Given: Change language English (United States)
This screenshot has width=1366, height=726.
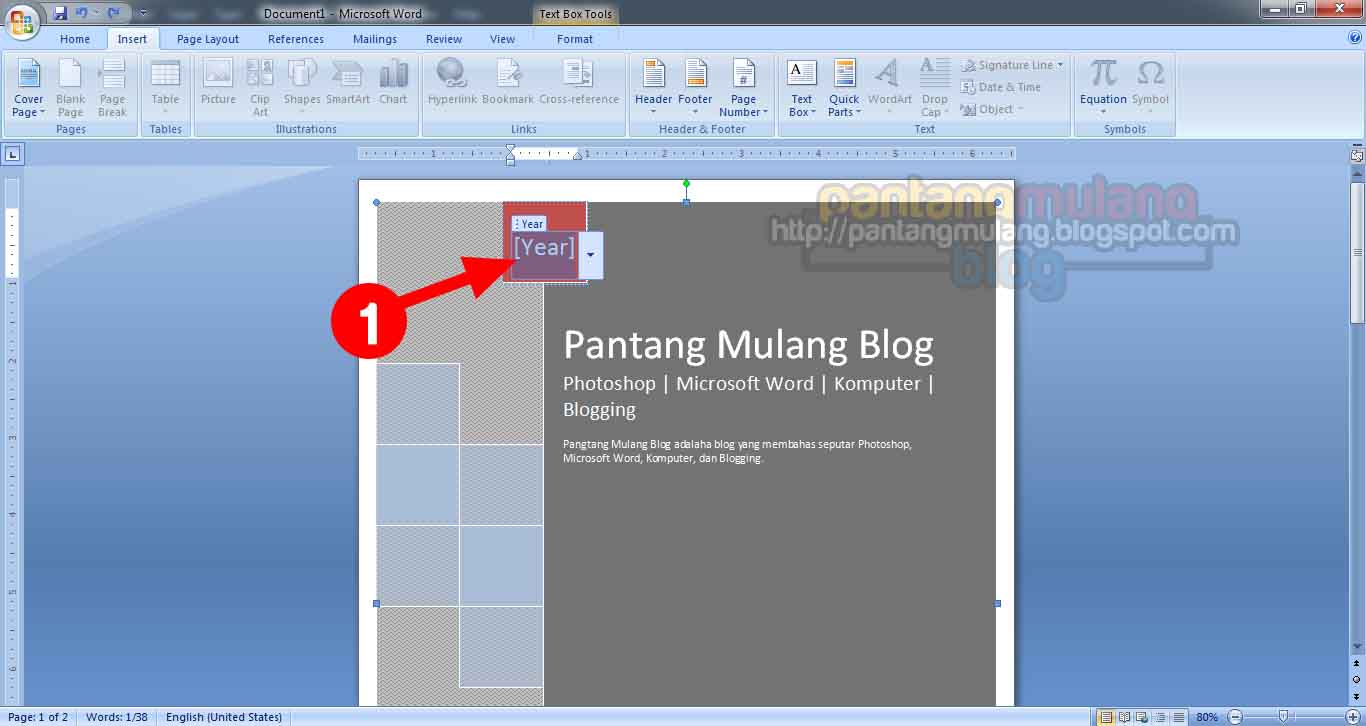Looking at the screenshot, I should click(224, 717).
